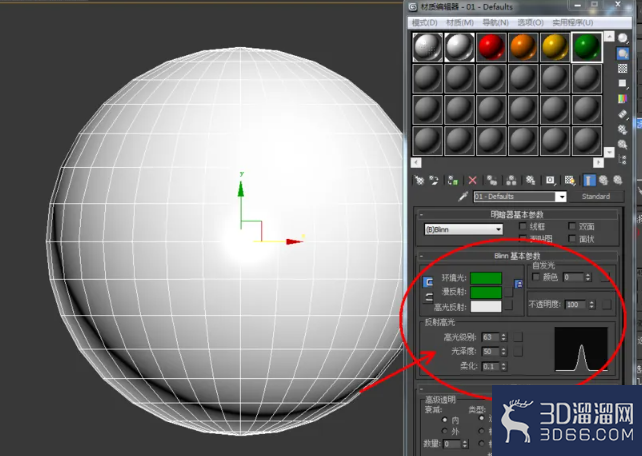
Task: Toggle Show Shaded Material in Viewport icon
Action: 570,180
